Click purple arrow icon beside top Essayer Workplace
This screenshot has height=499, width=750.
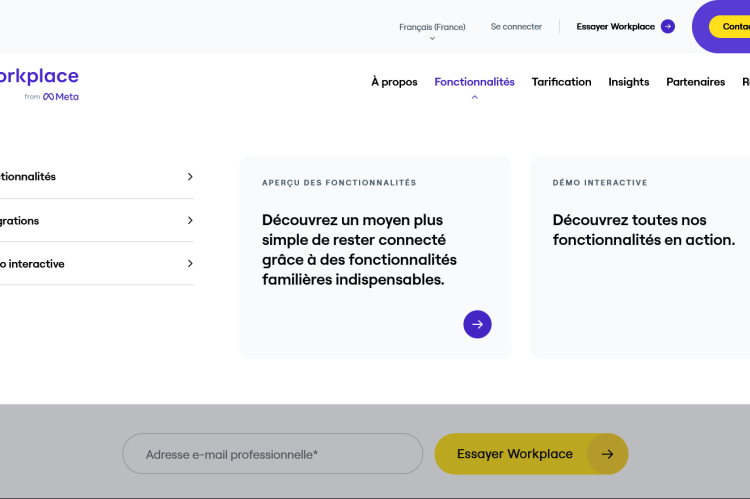coord(668,27)
